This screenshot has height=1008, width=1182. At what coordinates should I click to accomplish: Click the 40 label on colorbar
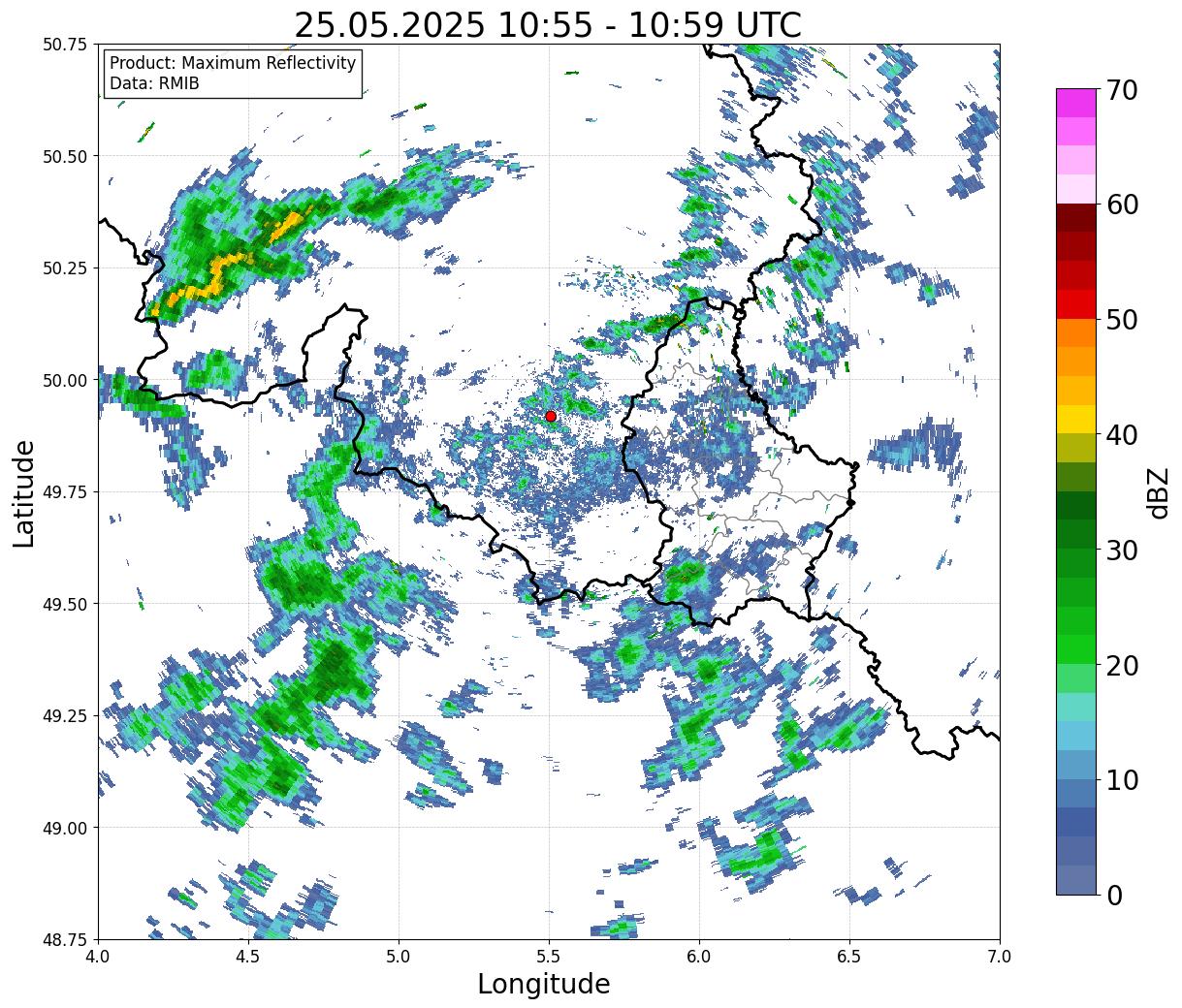click(x=1122, y=434)
